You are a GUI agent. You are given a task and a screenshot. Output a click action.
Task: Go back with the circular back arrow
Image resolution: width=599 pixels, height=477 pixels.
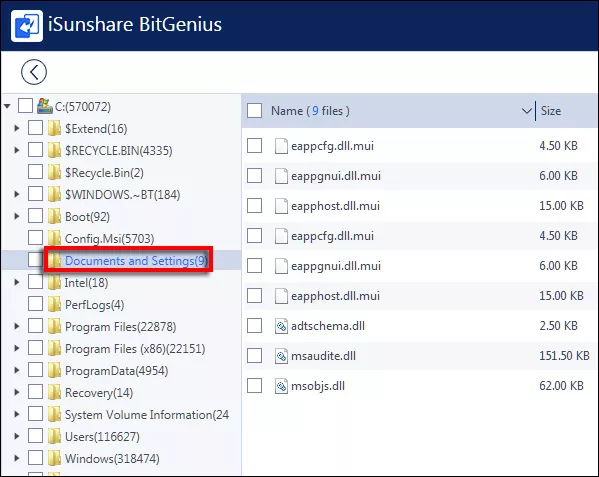(34, 72)
